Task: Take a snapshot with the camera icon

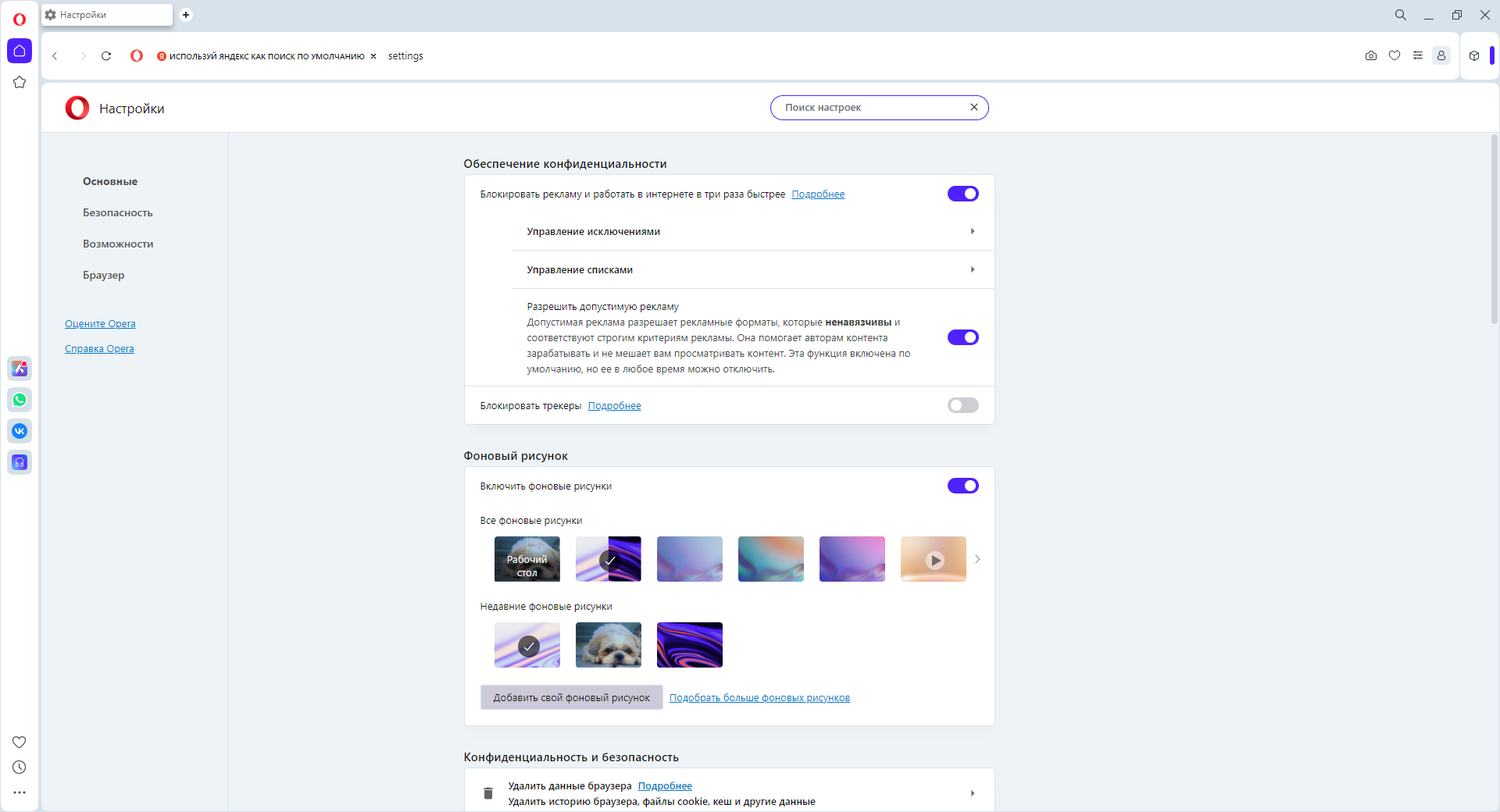Action: coord(1371,55)
